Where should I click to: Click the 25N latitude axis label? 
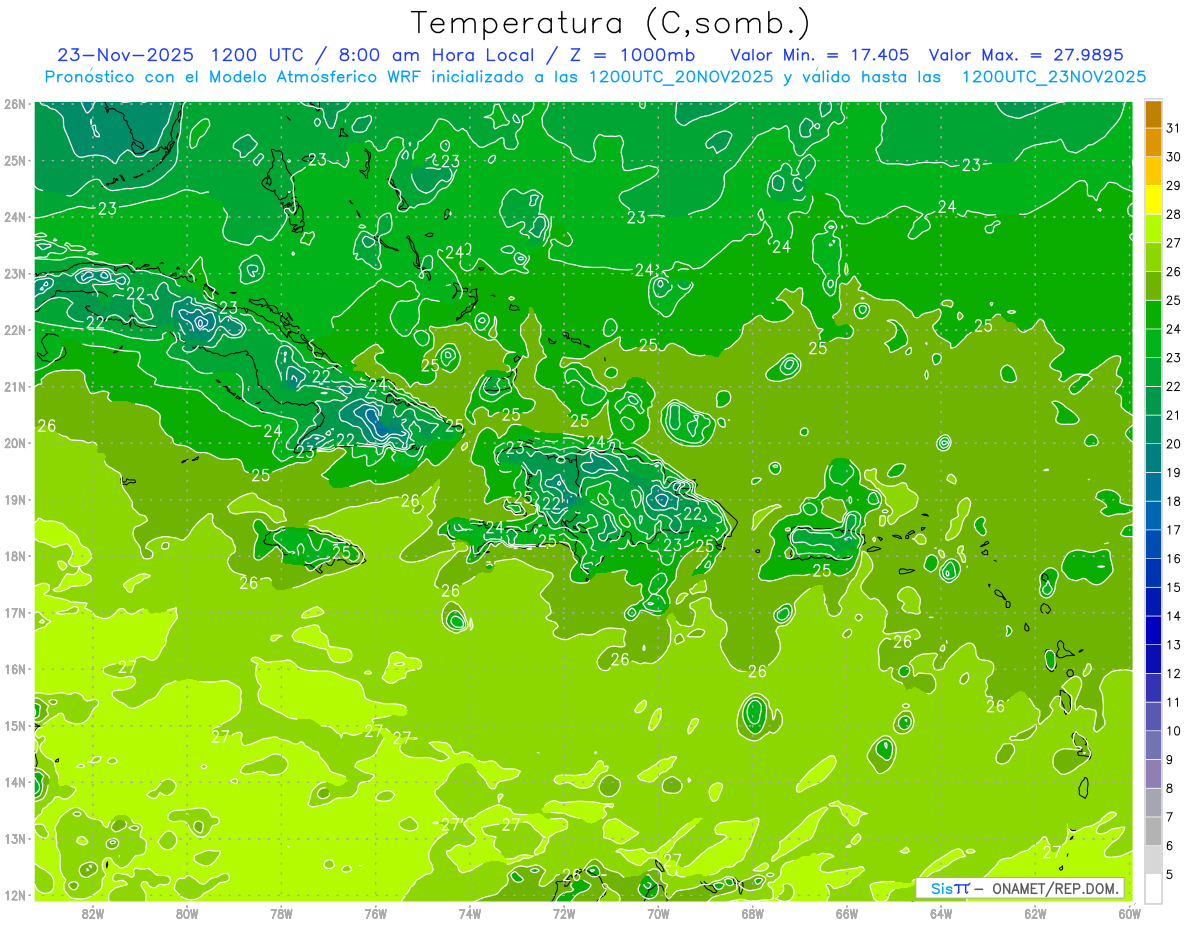(x=15, y=160)
